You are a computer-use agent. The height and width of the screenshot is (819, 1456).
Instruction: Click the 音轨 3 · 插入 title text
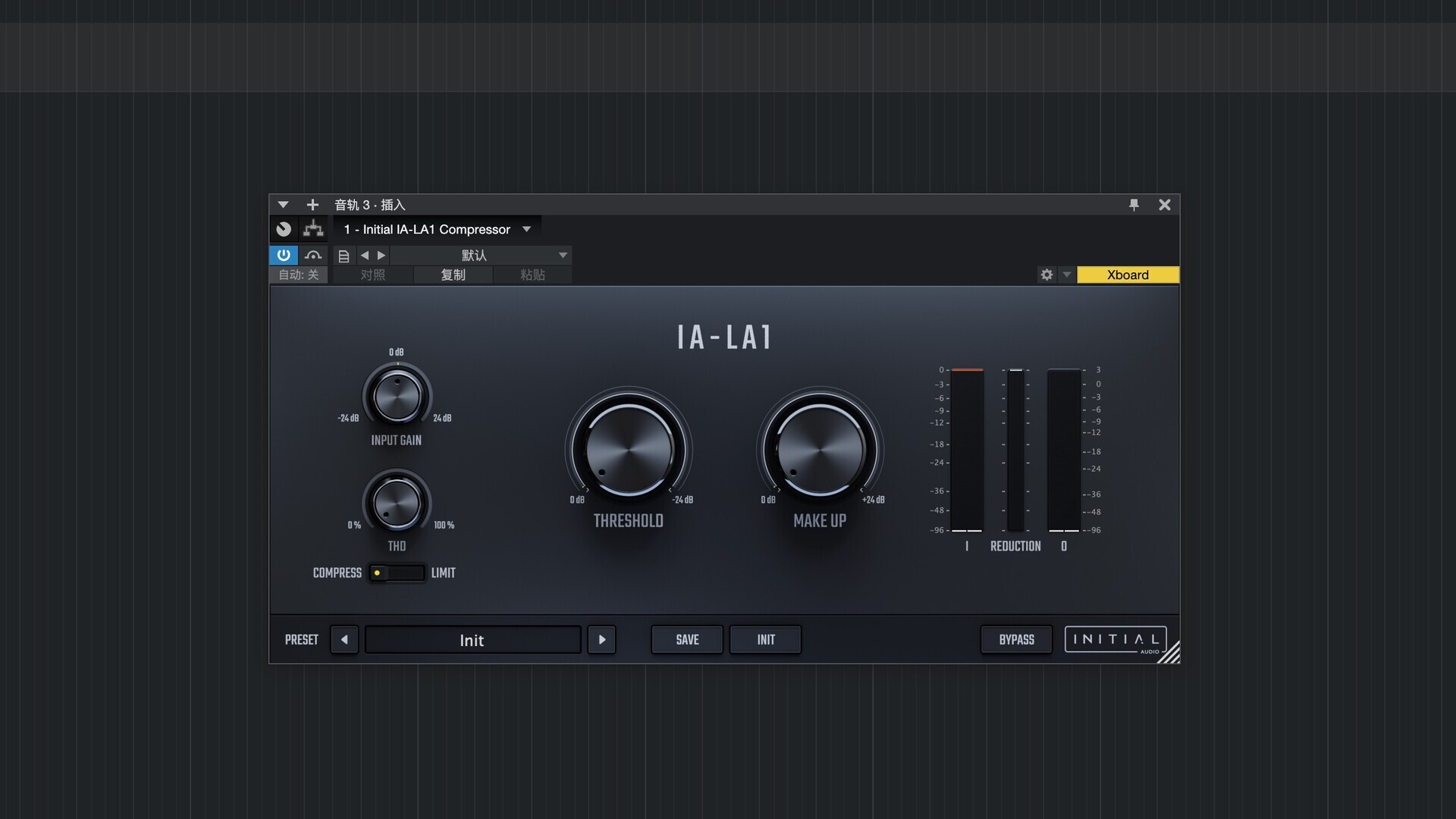[370, 205]
